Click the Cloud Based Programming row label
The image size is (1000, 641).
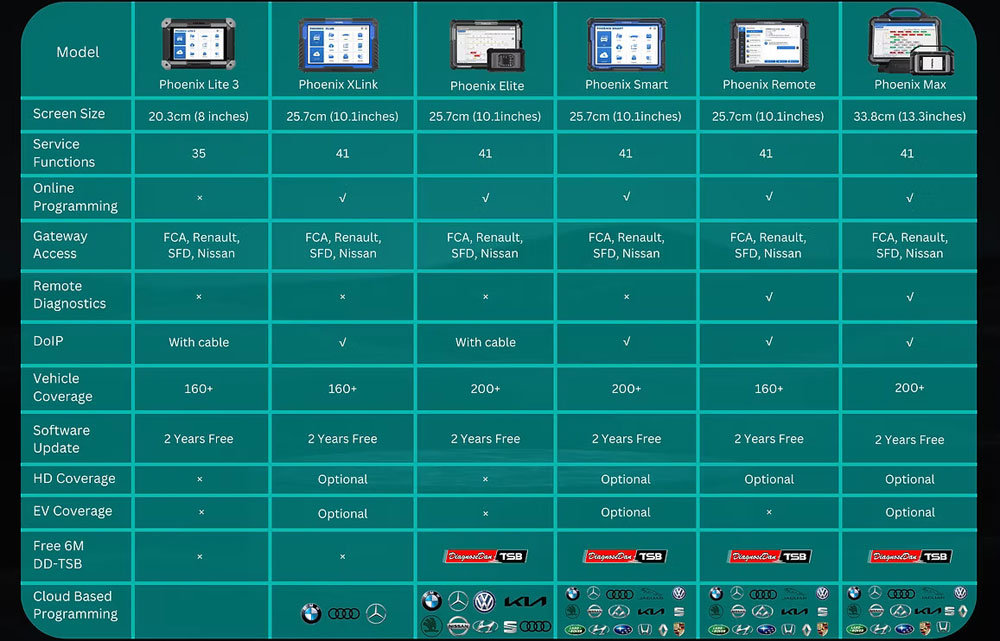[75, 605]
